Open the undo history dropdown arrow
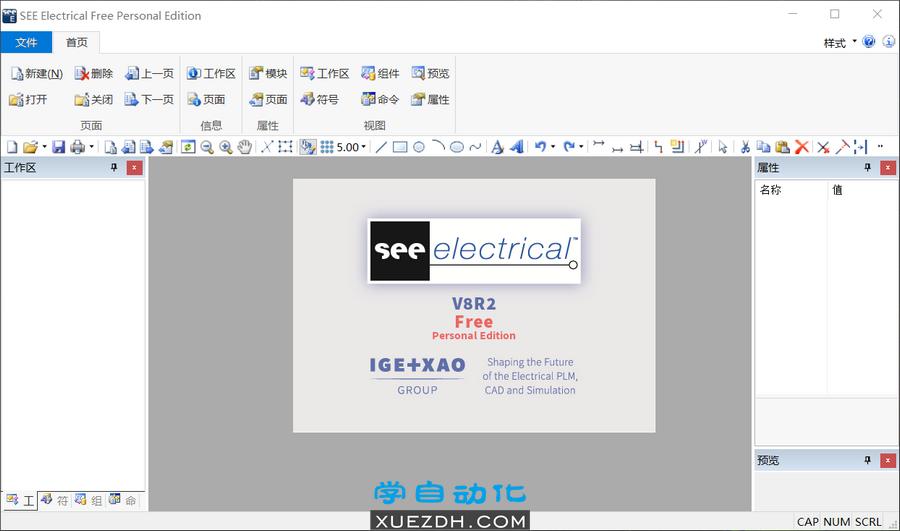Image resolution: width=900 pixels, height=531 pixels. click(x=553, y=147)
